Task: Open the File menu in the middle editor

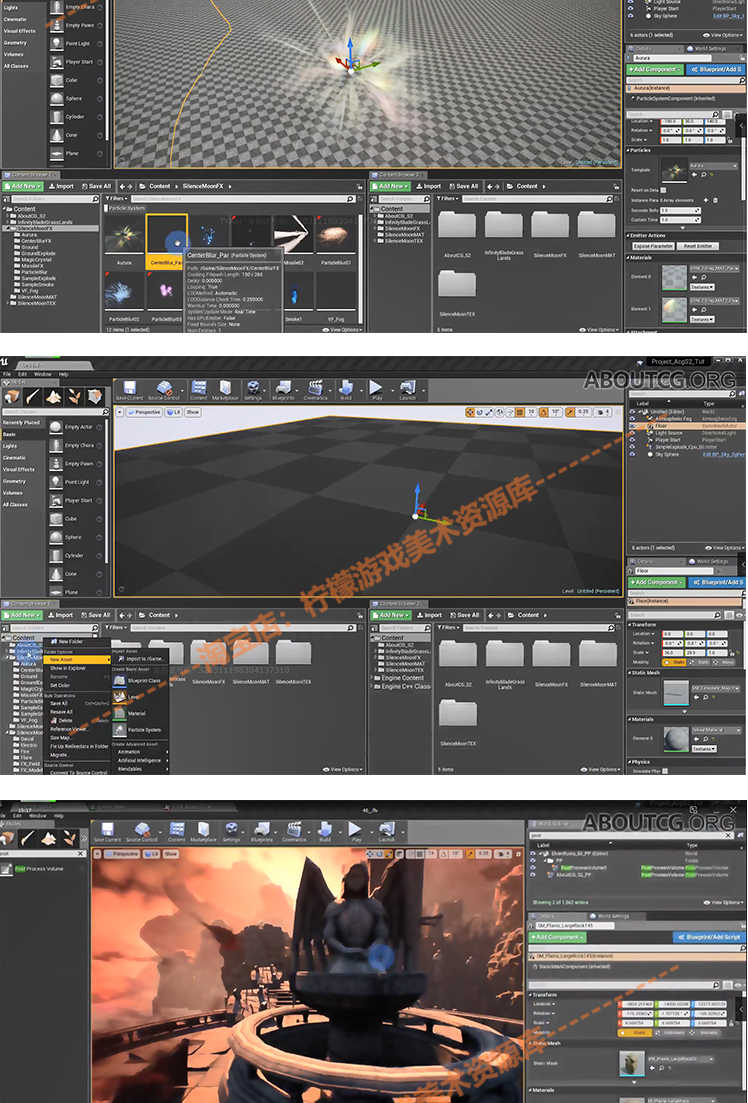Action: coord(7,374)
